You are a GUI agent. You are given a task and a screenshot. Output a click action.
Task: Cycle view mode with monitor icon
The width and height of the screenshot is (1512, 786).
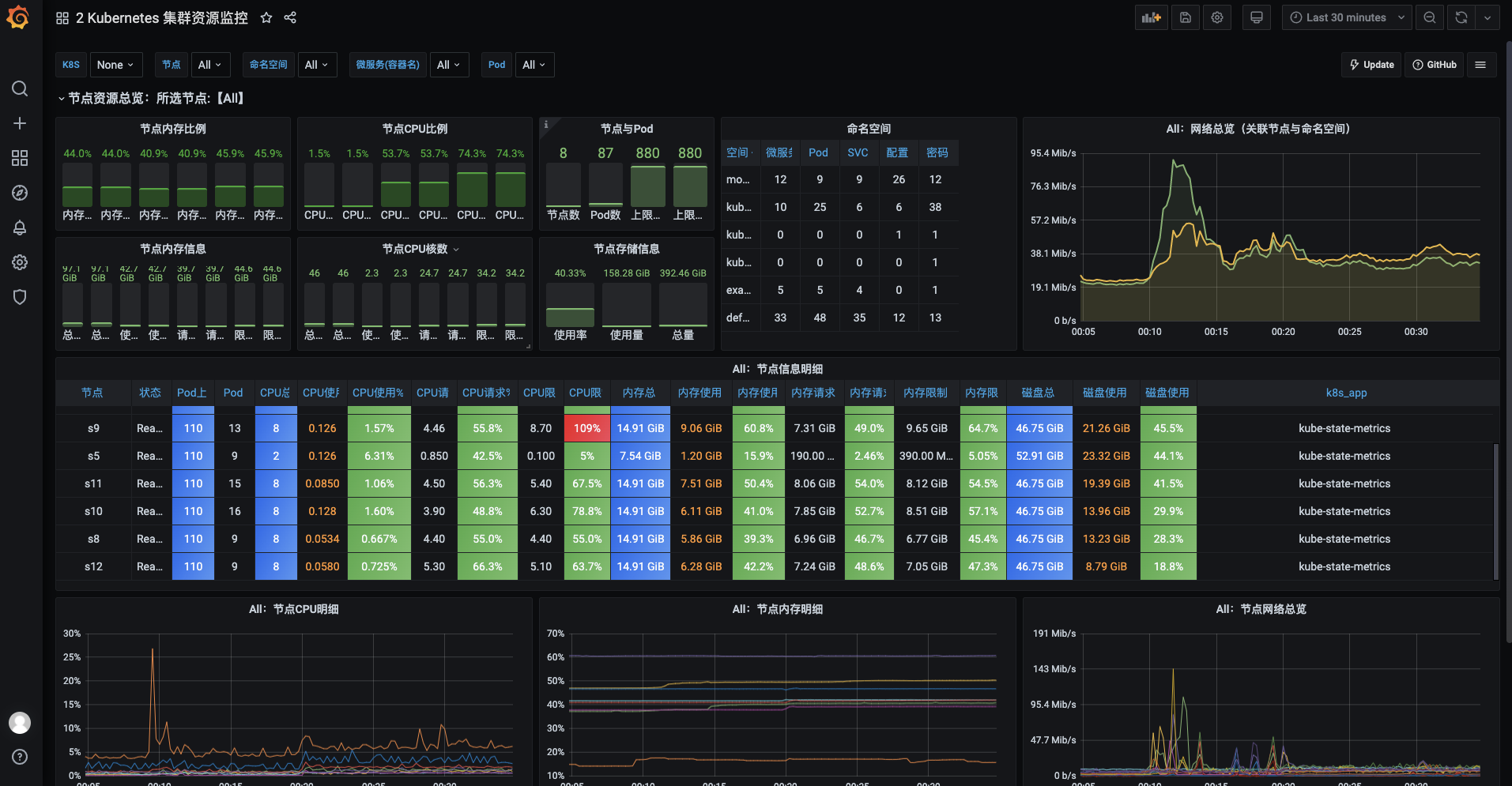(x=1257, y=17)
